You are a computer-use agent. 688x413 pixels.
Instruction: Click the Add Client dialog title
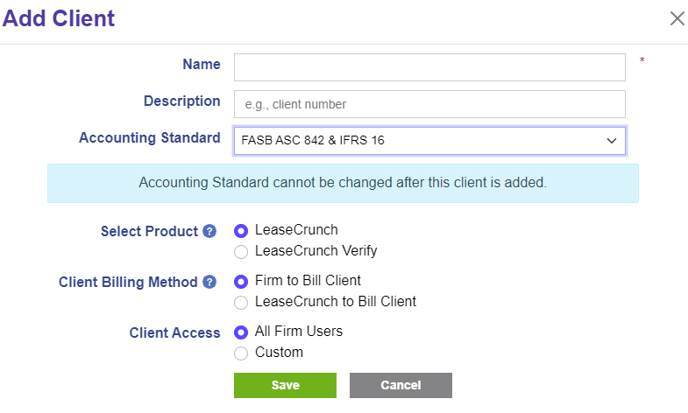pyautogui.click(x=58, y=18)
